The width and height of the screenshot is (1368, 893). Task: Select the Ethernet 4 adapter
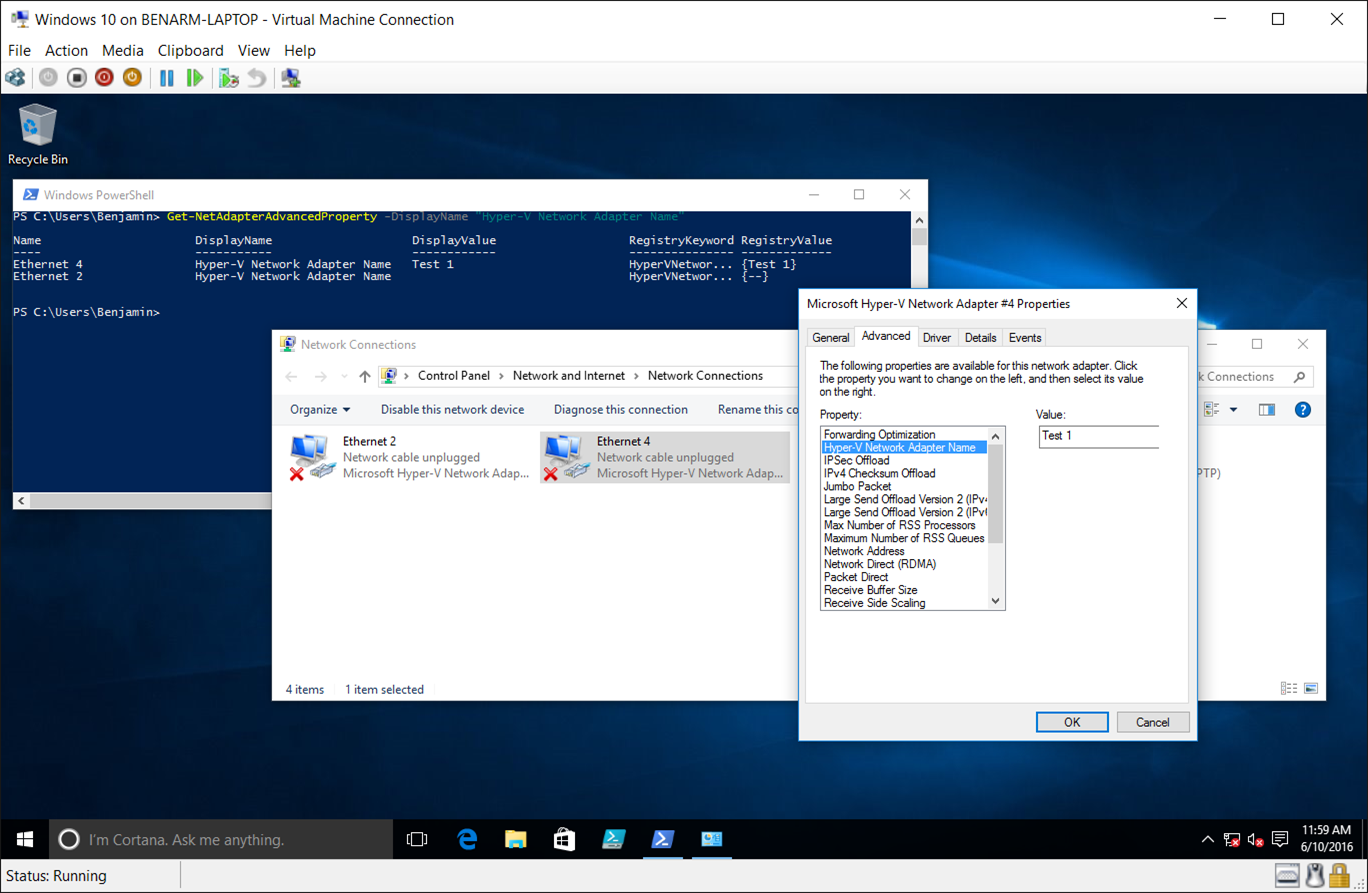[x=664, y=457]
